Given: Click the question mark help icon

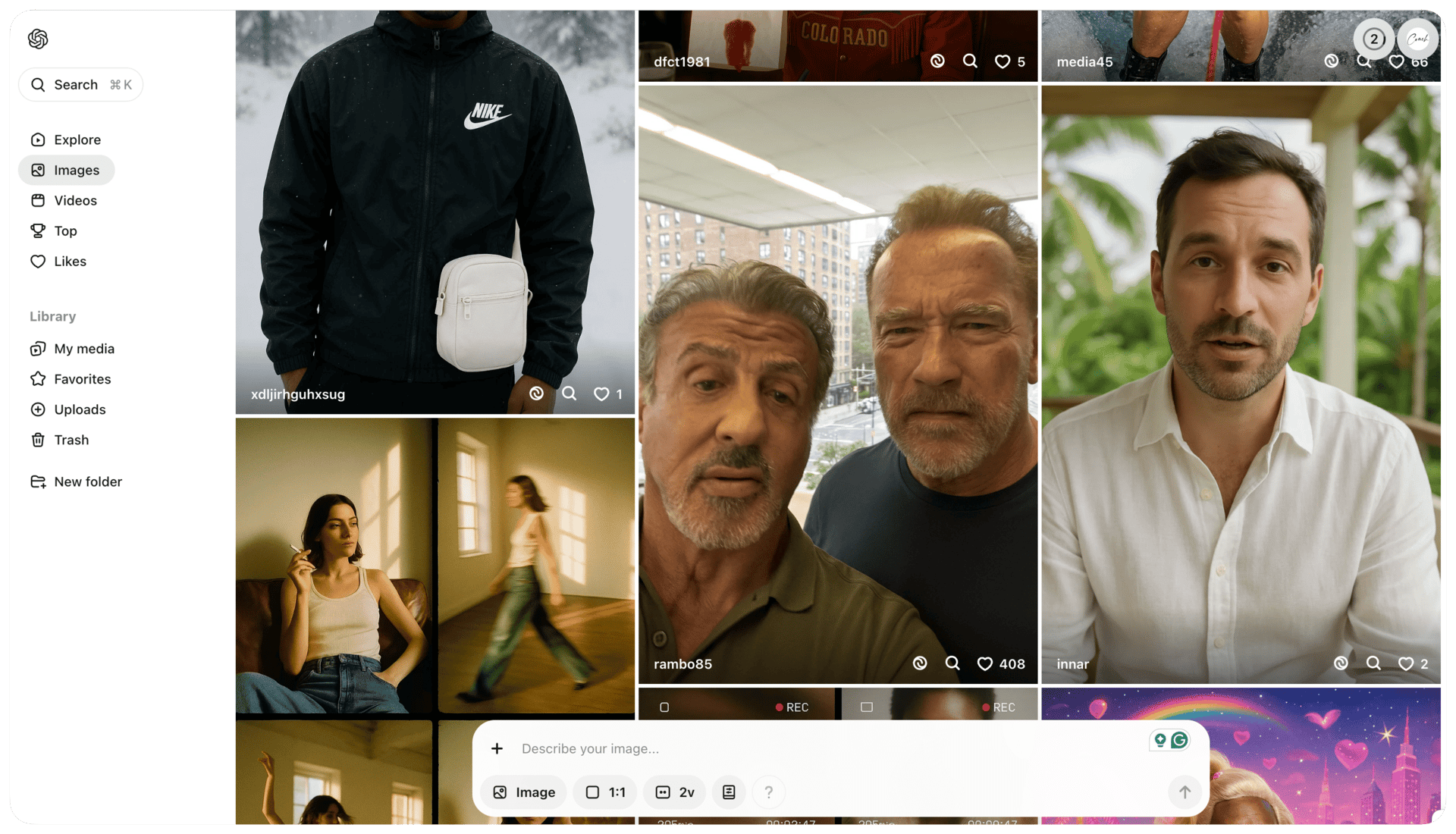Looking at the screenshot, I should [768, 792].
